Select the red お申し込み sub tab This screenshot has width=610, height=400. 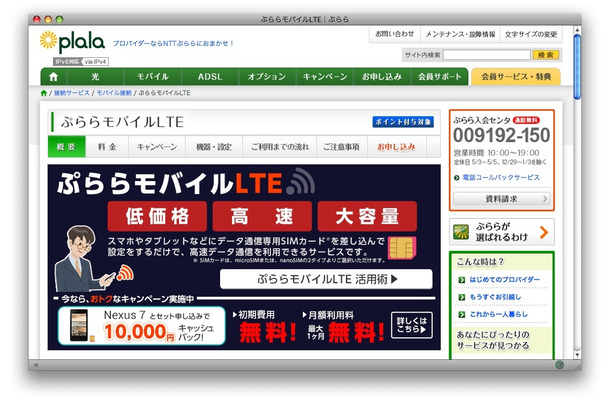tap(396, 147)
